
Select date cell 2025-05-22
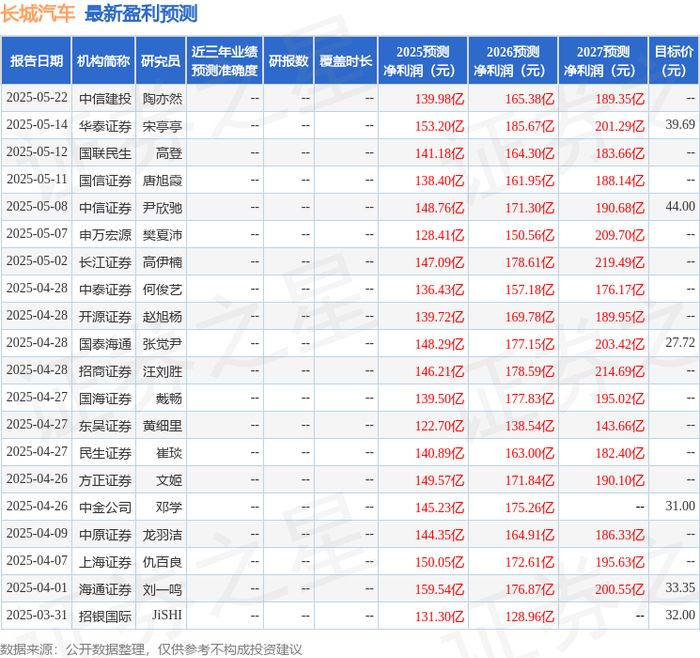click(37, 98)
